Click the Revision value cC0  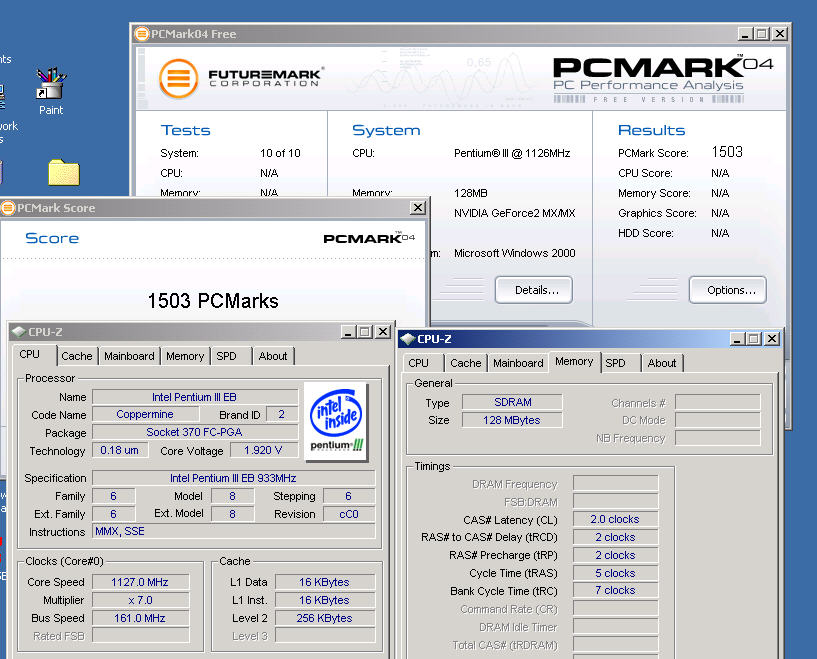click(349, 514)
